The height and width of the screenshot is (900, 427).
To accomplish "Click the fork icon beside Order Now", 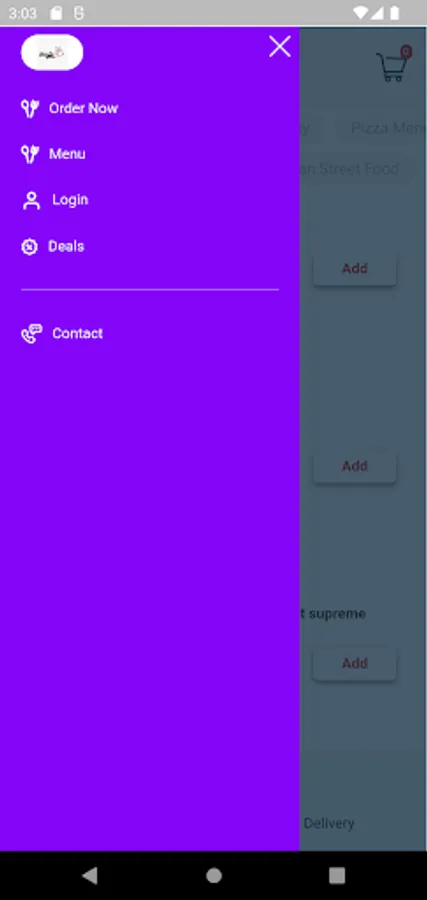I will pos(30,108).
